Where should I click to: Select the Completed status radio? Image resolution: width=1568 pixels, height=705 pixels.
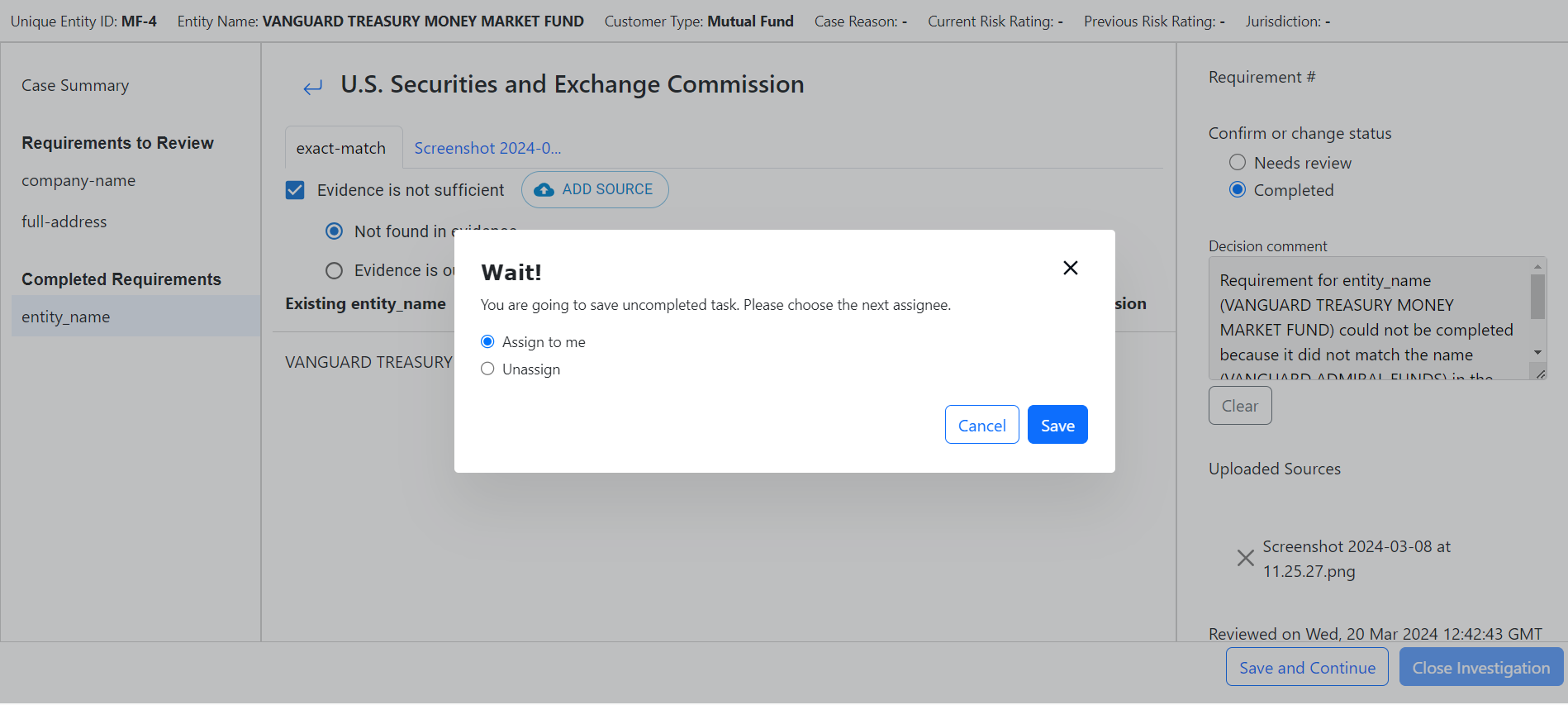click(1238, 190)
